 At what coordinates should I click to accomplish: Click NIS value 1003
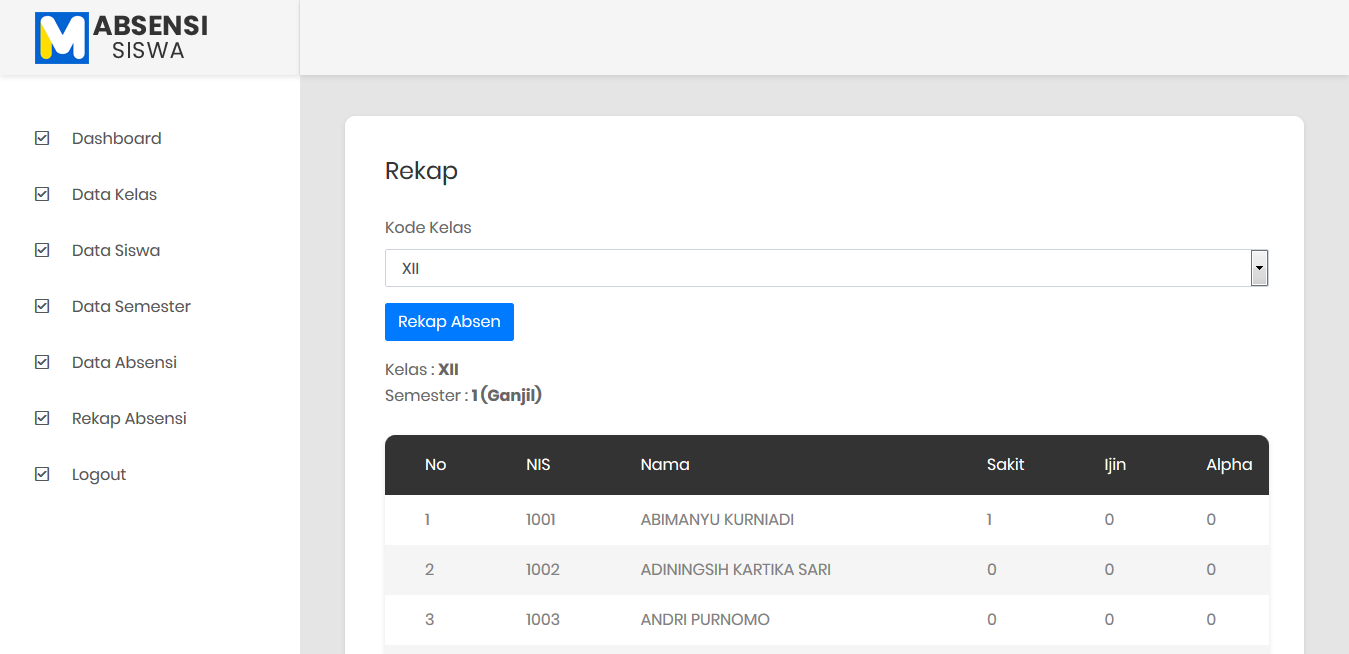click(x=543, y=620)
